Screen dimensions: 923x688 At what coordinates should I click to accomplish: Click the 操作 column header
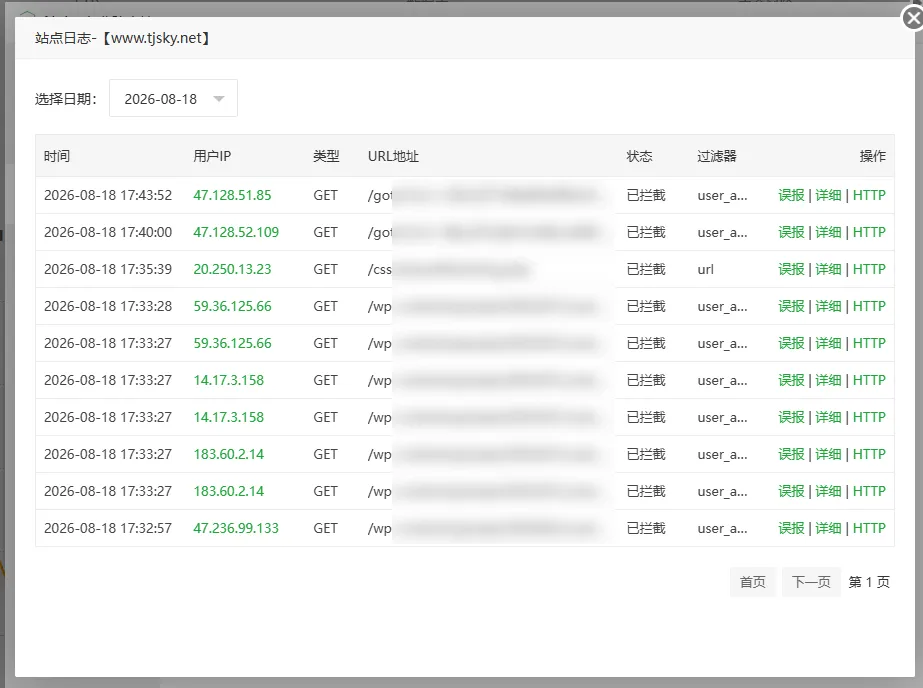(x=872, y=156)
